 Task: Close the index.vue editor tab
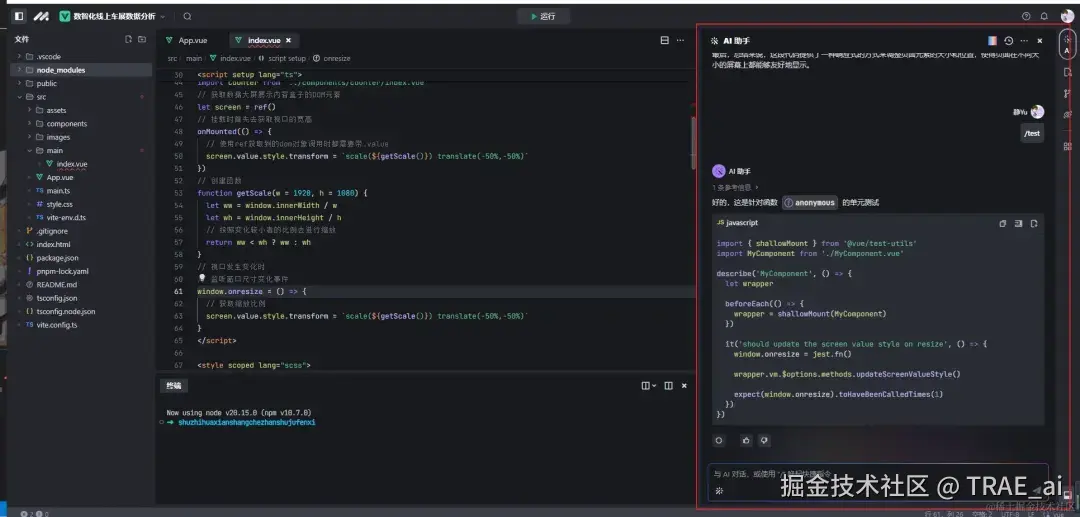click(x=288, y=41)
